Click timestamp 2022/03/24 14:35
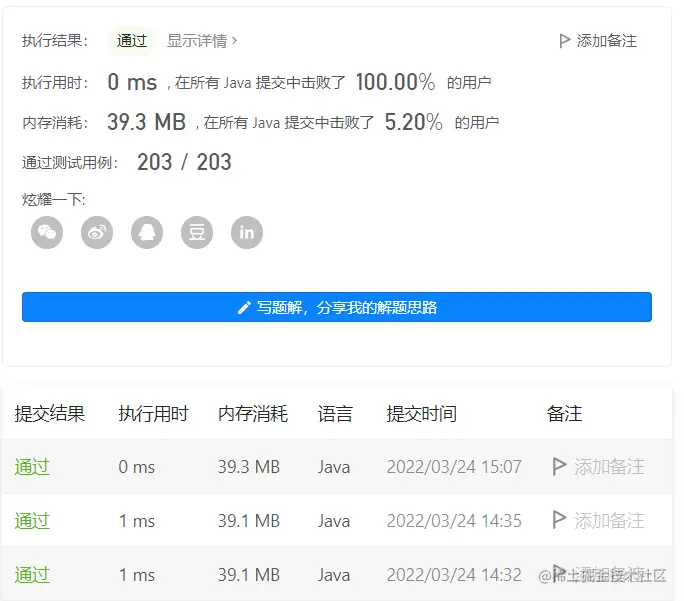Image resolution: width=684 pixels, height=601 pixels. [454, 521]
